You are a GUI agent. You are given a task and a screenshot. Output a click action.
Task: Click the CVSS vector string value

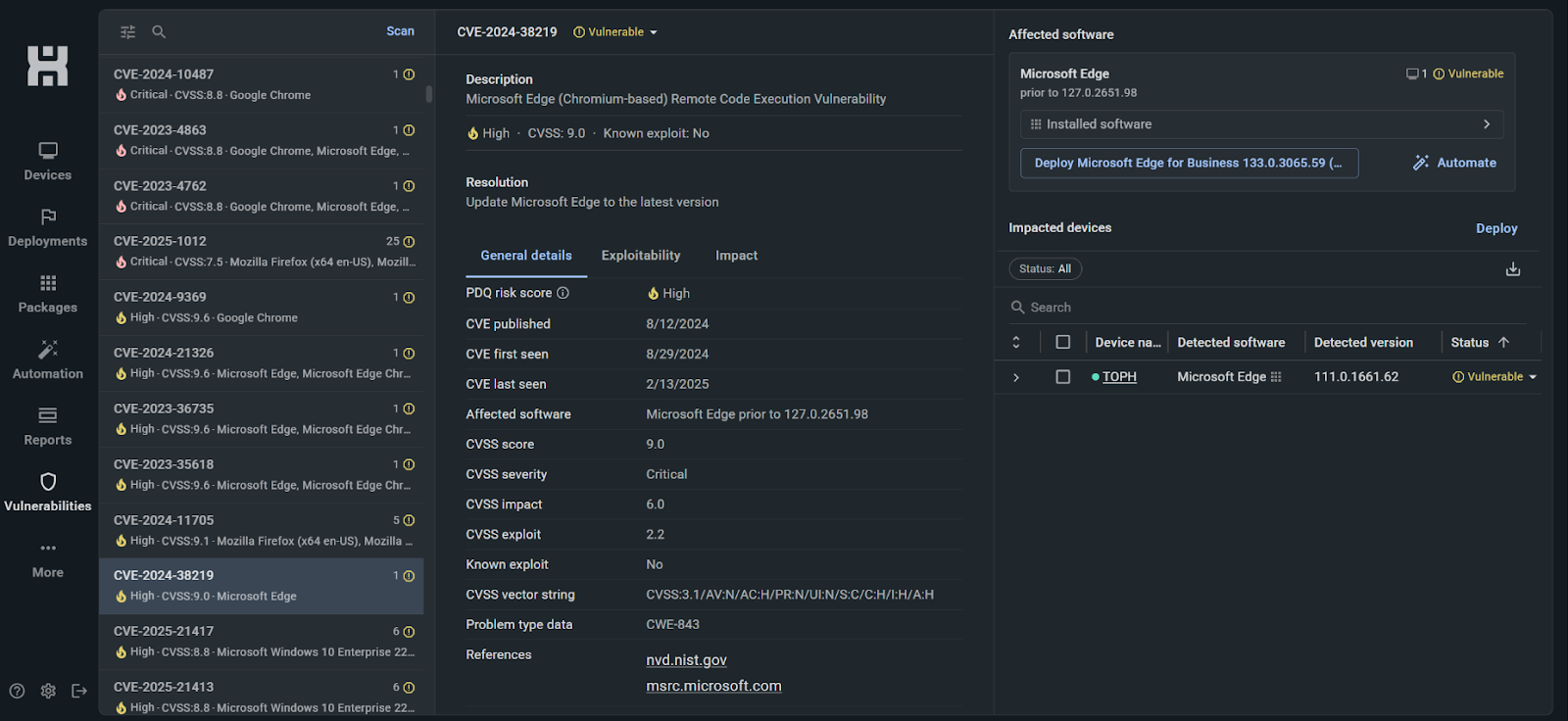click(790, 595)
